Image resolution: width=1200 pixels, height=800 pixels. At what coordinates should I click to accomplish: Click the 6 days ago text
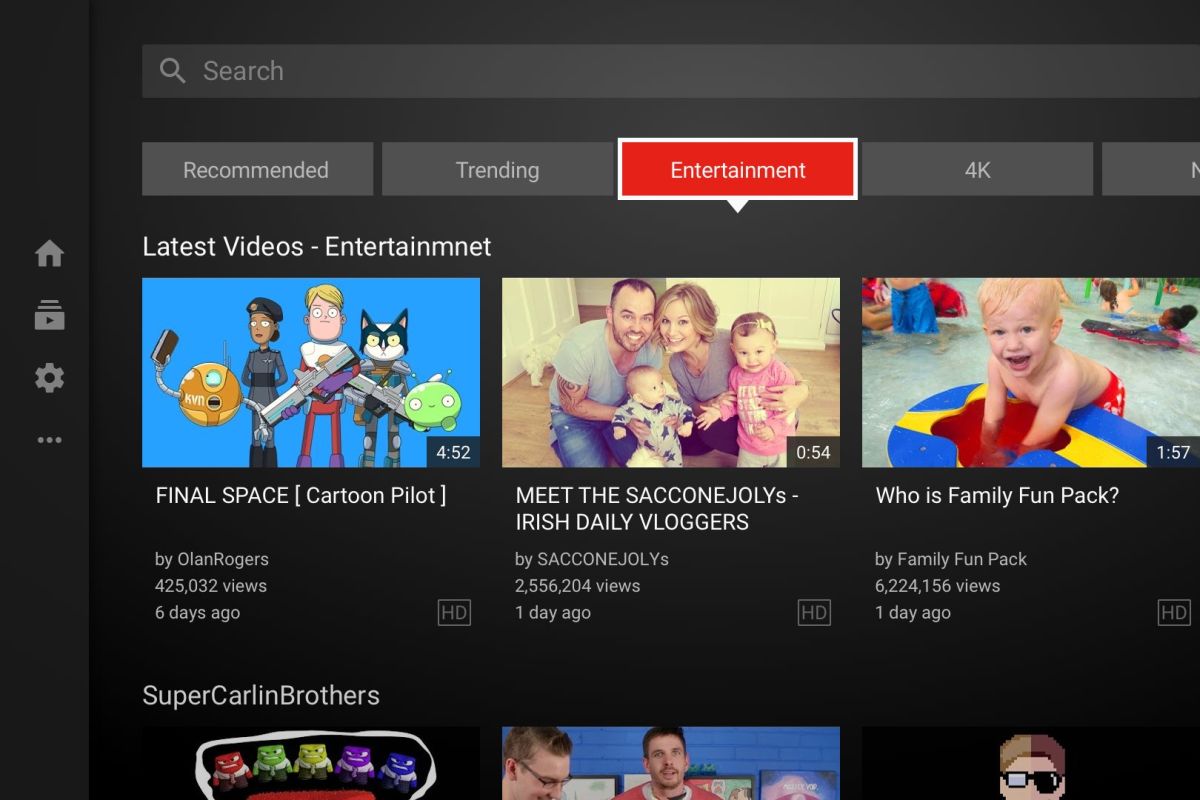(197, 613)
